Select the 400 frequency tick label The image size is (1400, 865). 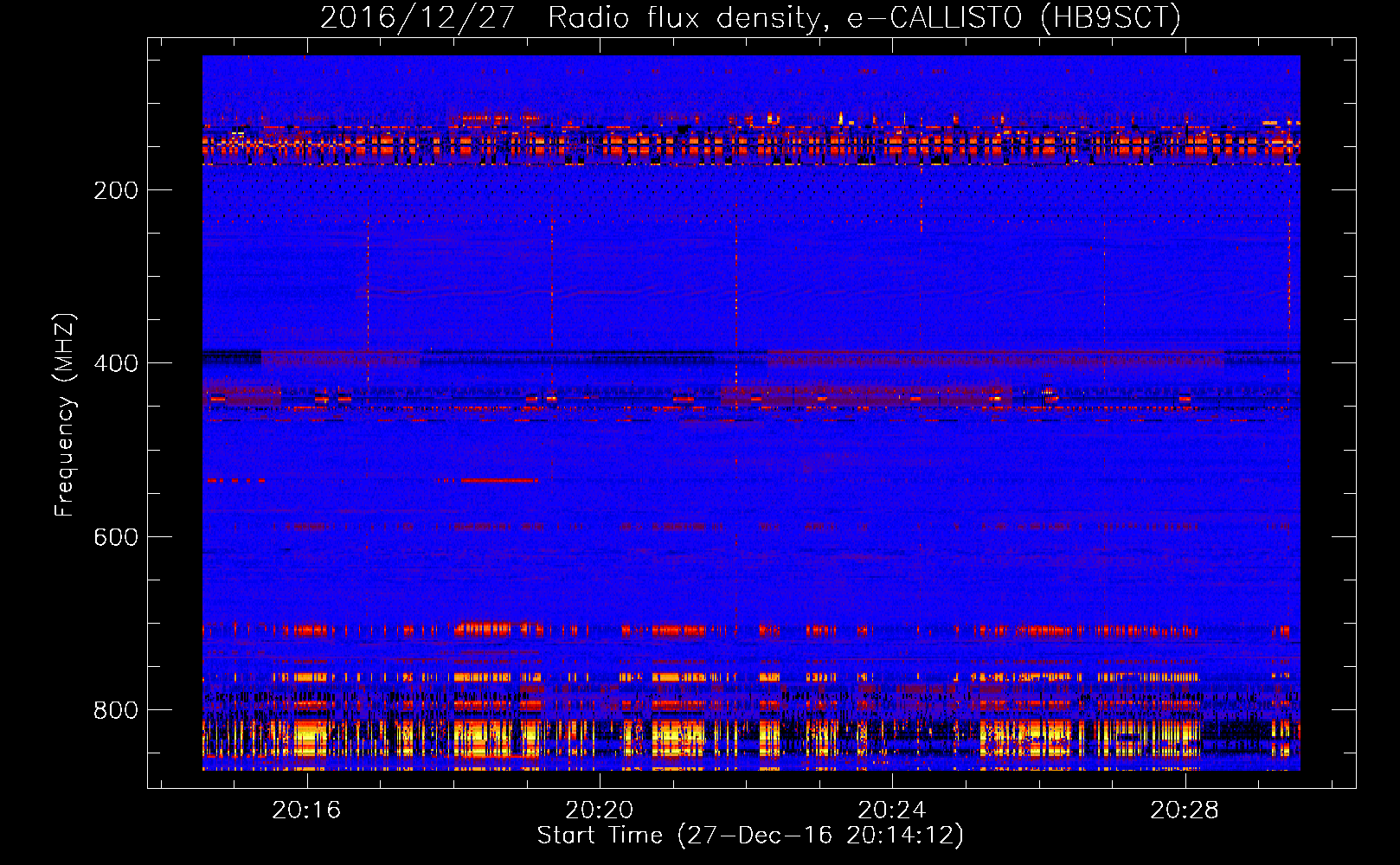click(116, 363)
